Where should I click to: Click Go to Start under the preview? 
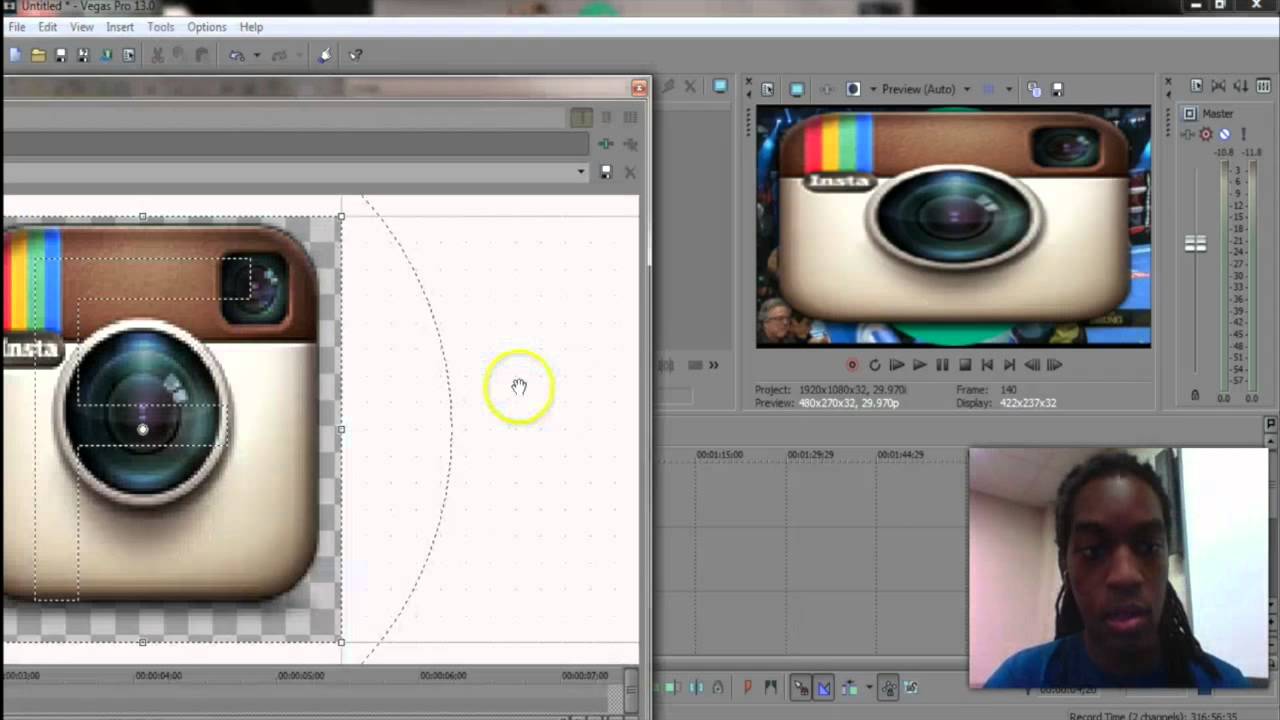[987, 365]
